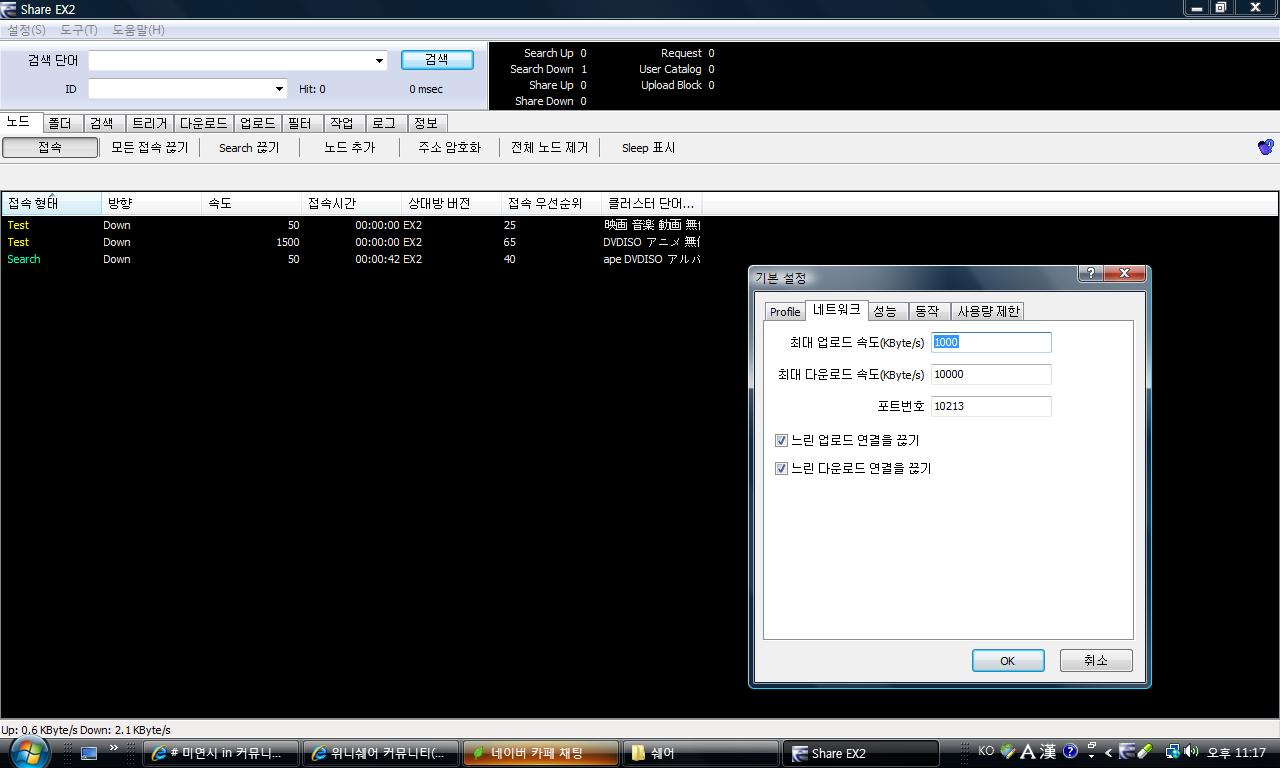Select the 성능 tab in settings dialog
The height and width of the screenshot is (768, 1280).
click(x=886, y=311)
